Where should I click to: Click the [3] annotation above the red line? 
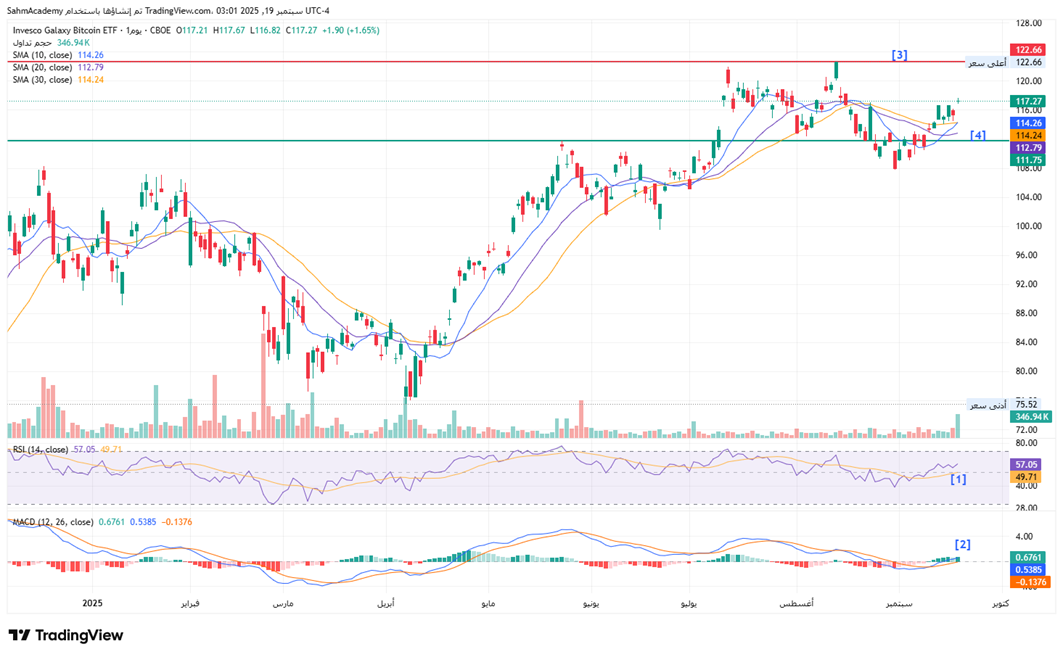[899, 55]
